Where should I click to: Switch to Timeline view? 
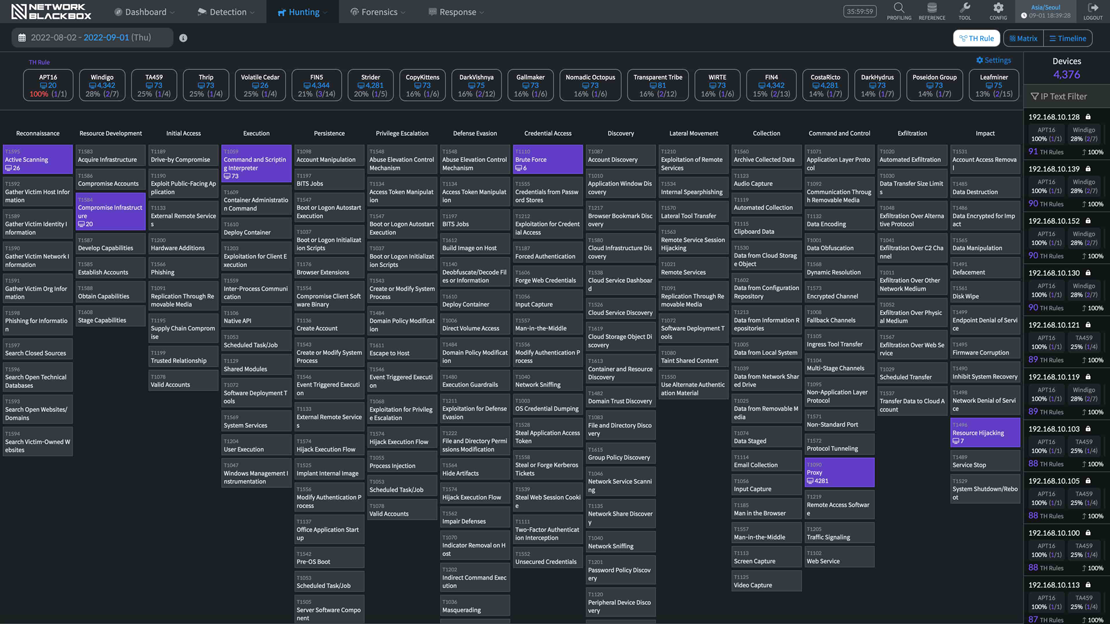pos(1068,38)
